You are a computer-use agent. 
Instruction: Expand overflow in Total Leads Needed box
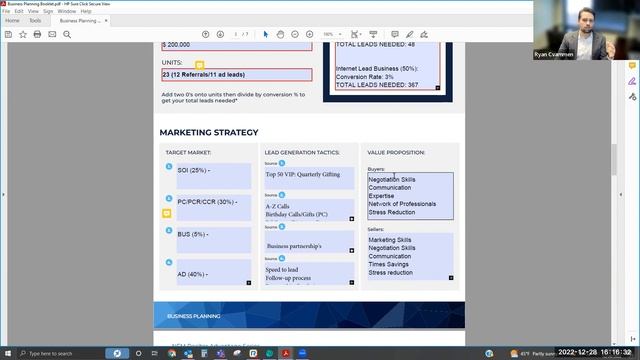[x=438, y=88]
